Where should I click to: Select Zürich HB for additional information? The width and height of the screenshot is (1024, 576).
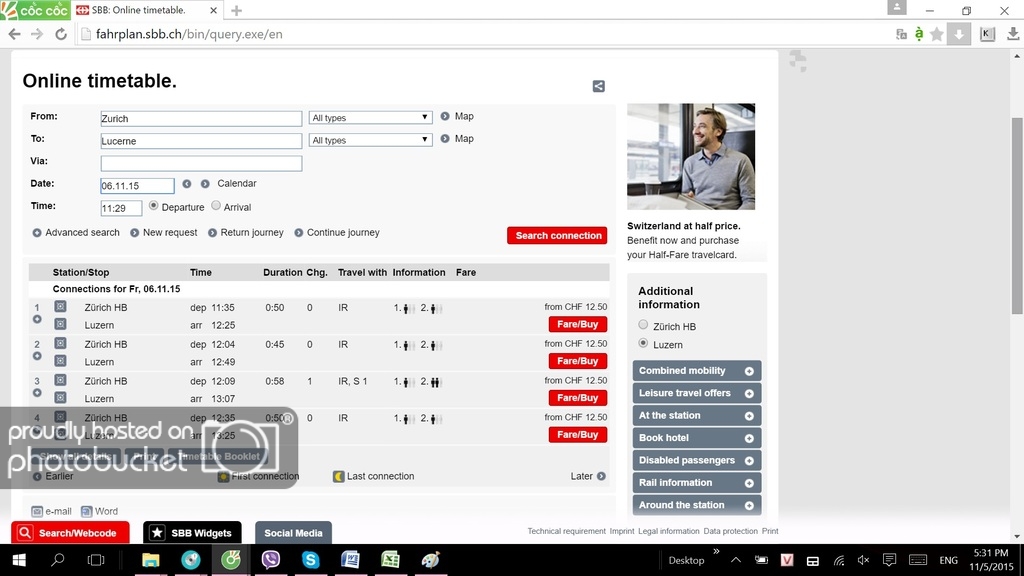(643, 325)
